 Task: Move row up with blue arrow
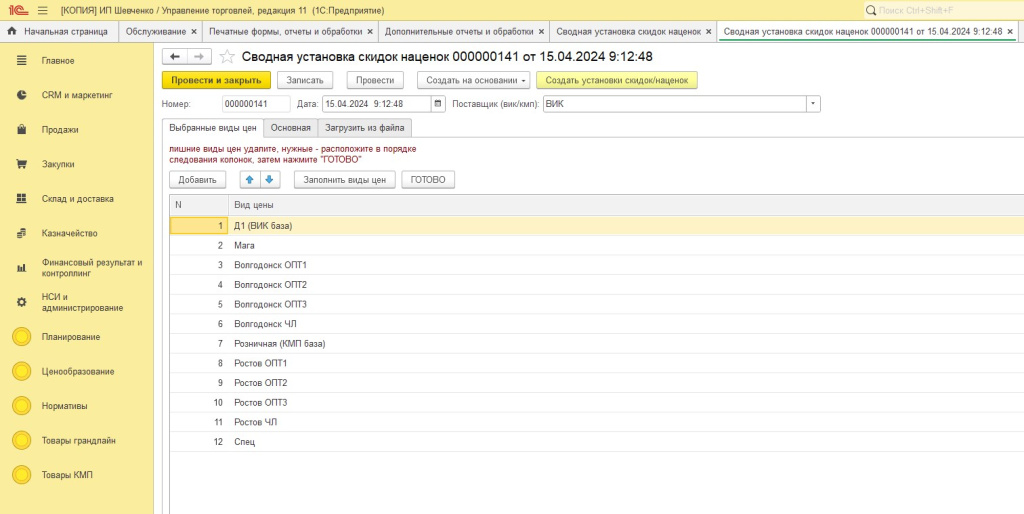point(249,180)
